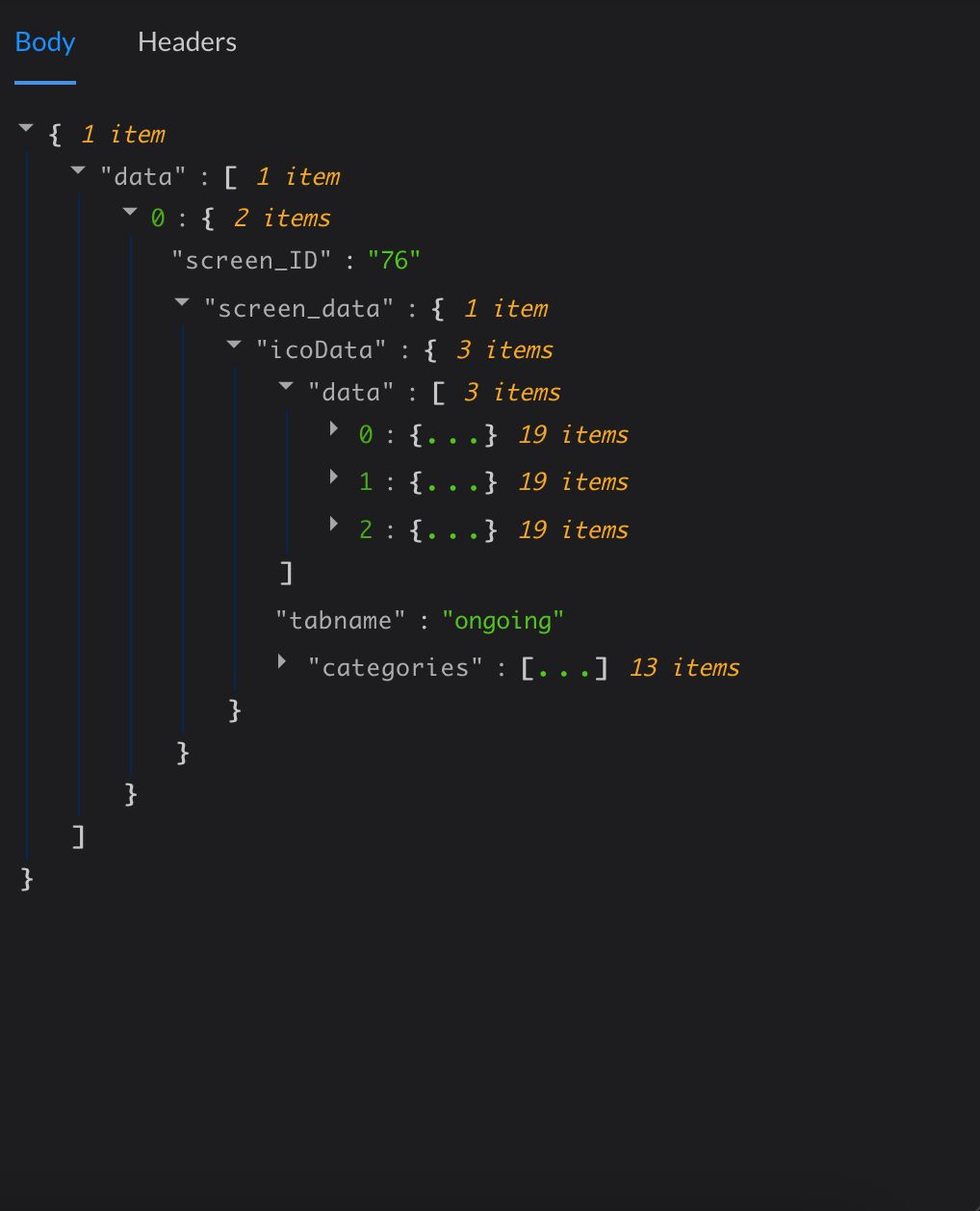Select the "screen_ID" key
Image resolution: width=980 pixels, height=1211 pixels.
(x=251, y=260)
